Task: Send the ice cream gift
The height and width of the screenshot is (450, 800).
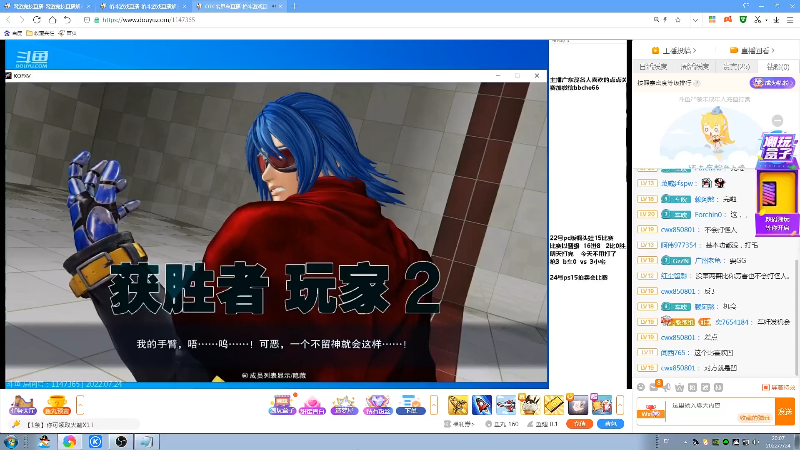Action: [530, 405]
